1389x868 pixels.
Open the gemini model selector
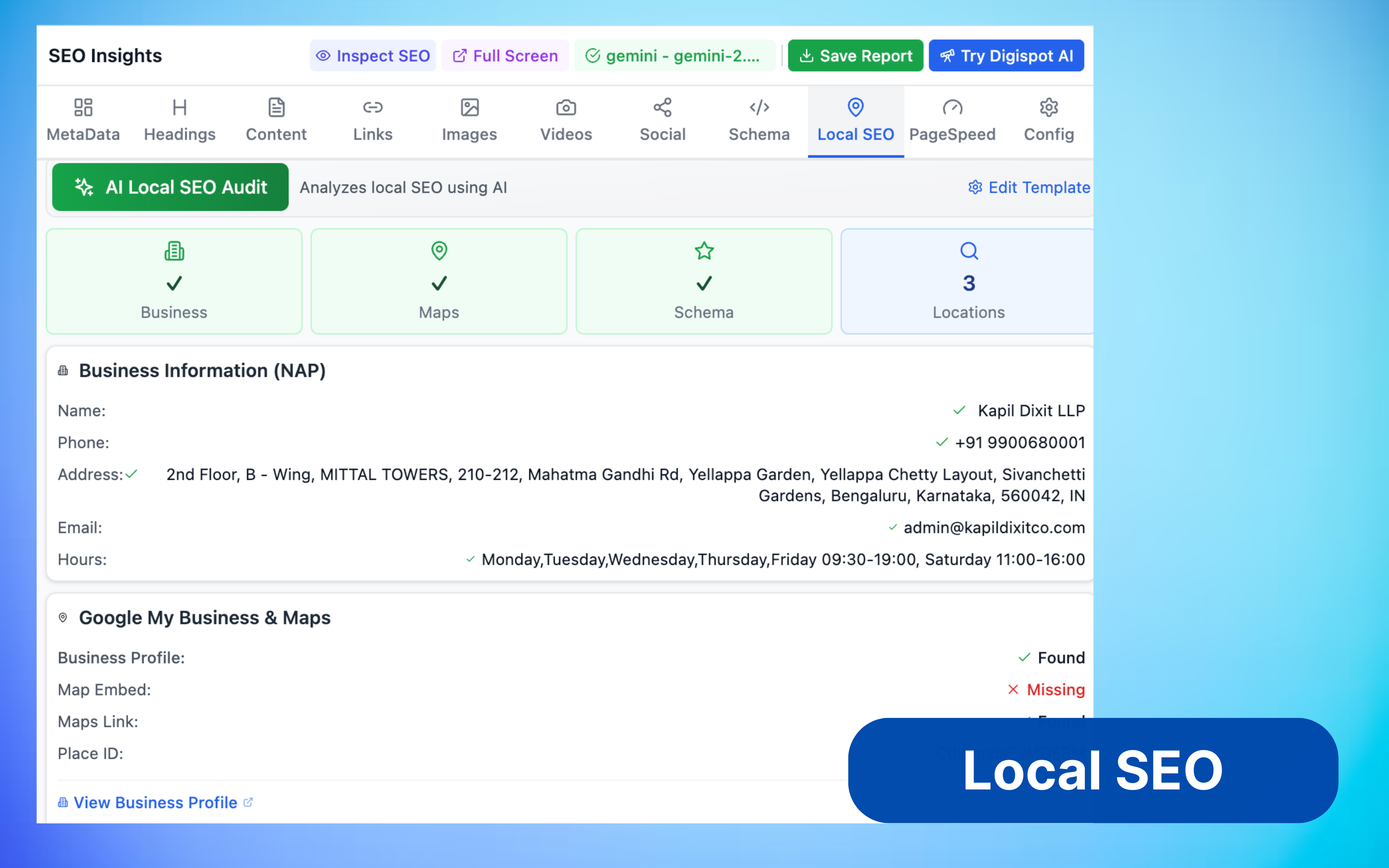(674, 55)
